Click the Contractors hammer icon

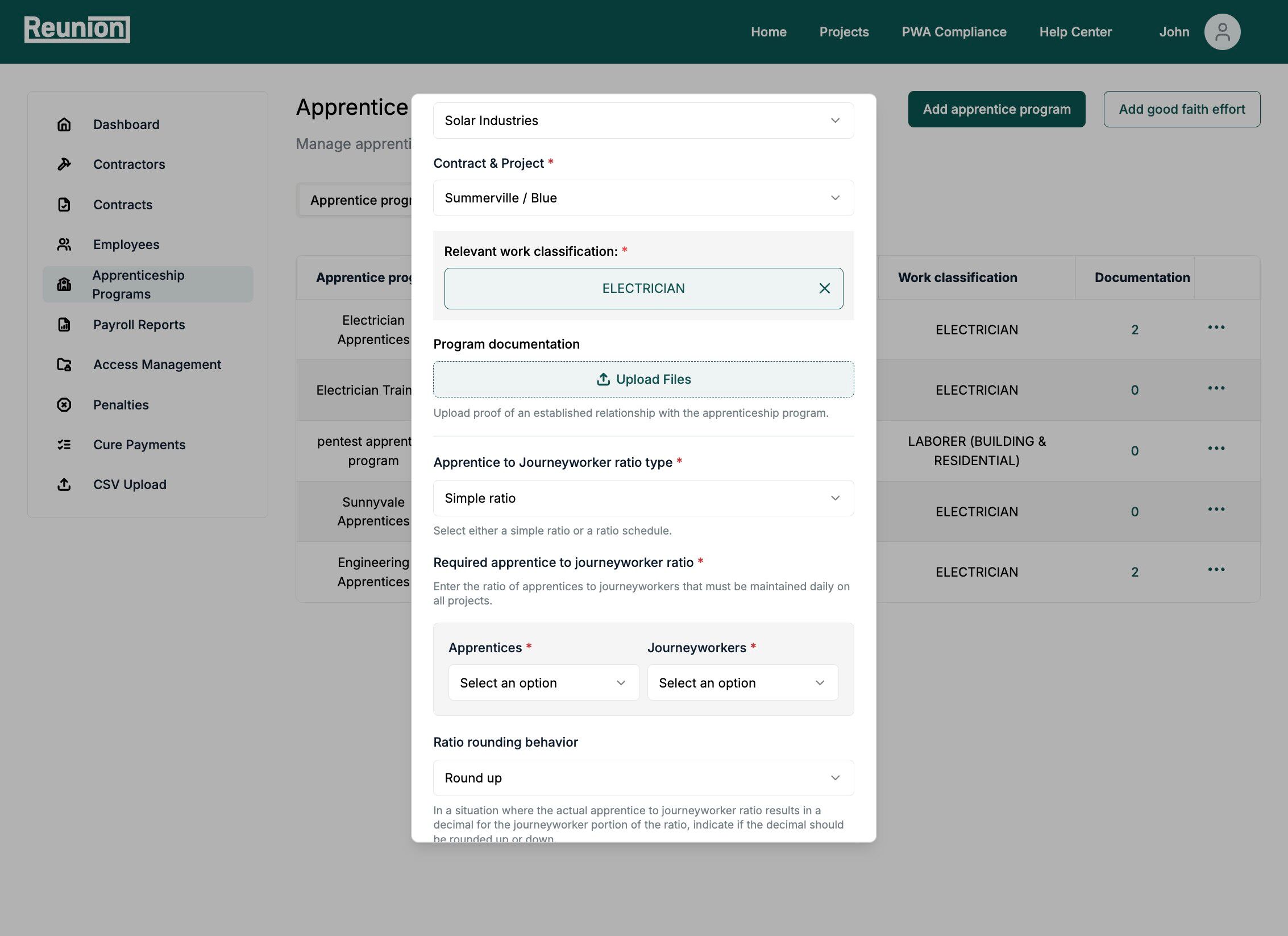coord(64,164)
